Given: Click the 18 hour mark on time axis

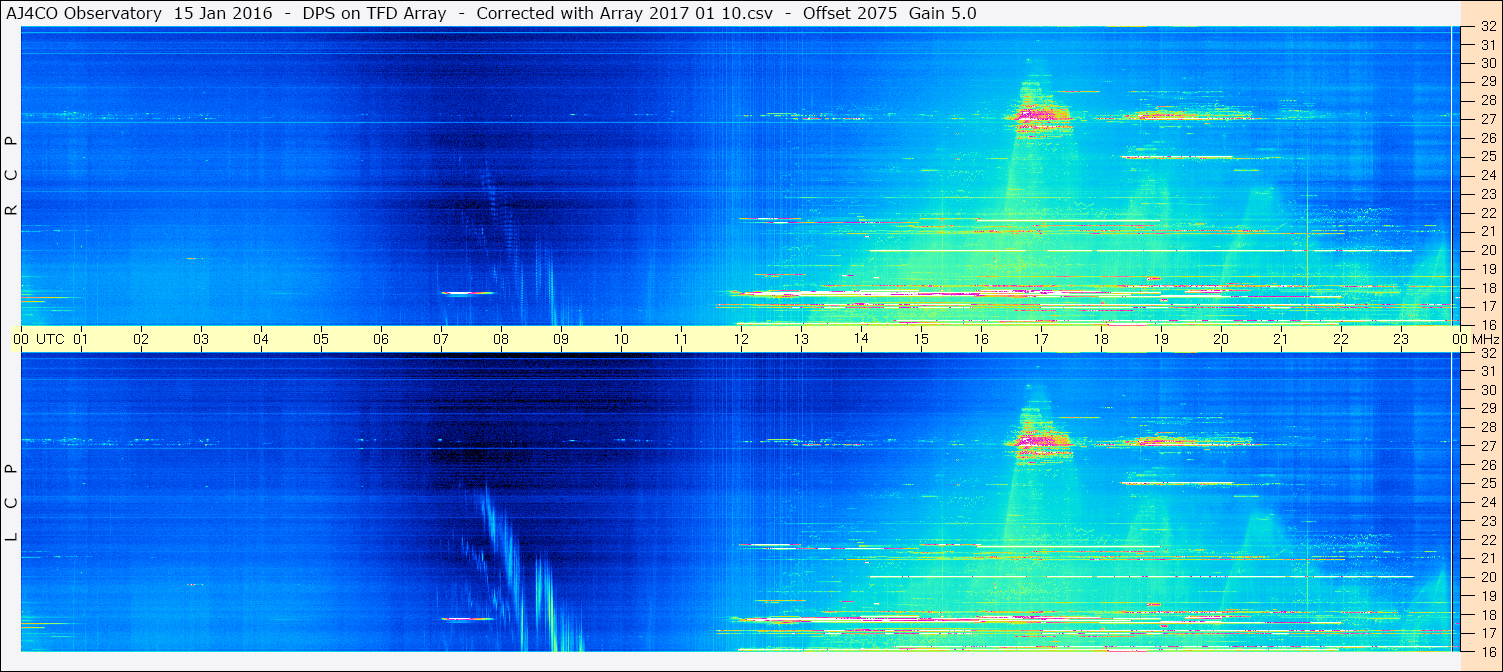Looking at the screenshot, I should pos(1101,339).
